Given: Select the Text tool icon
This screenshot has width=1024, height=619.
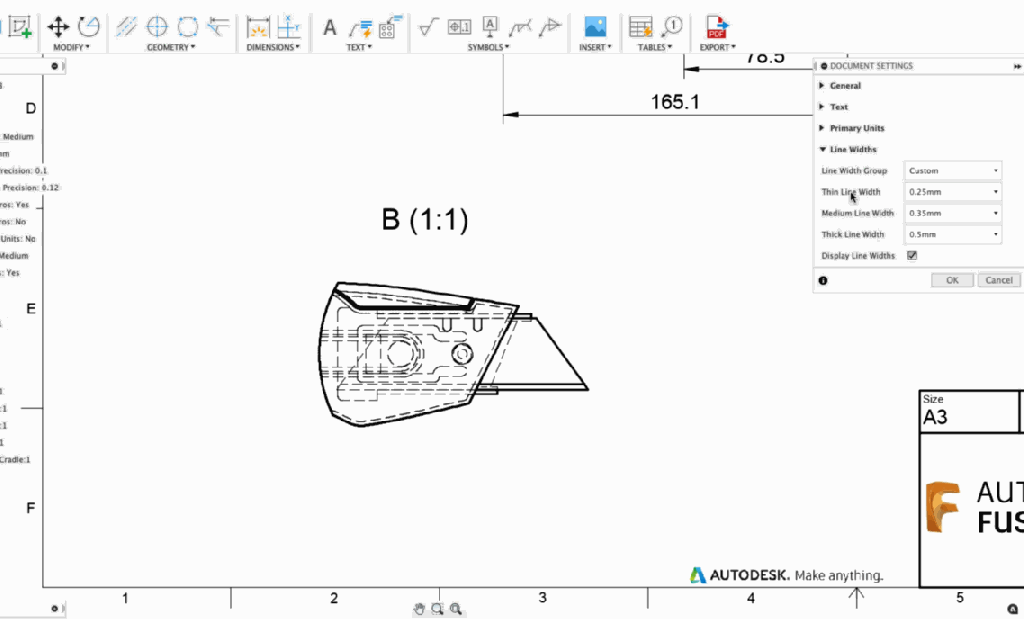Looking at the screenshot, I should pyautogui.click(x=329, y=27).
